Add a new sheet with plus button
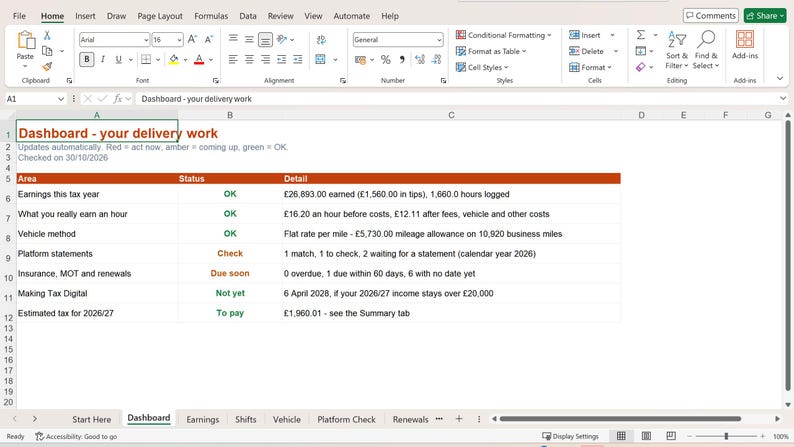 point(459,419)
